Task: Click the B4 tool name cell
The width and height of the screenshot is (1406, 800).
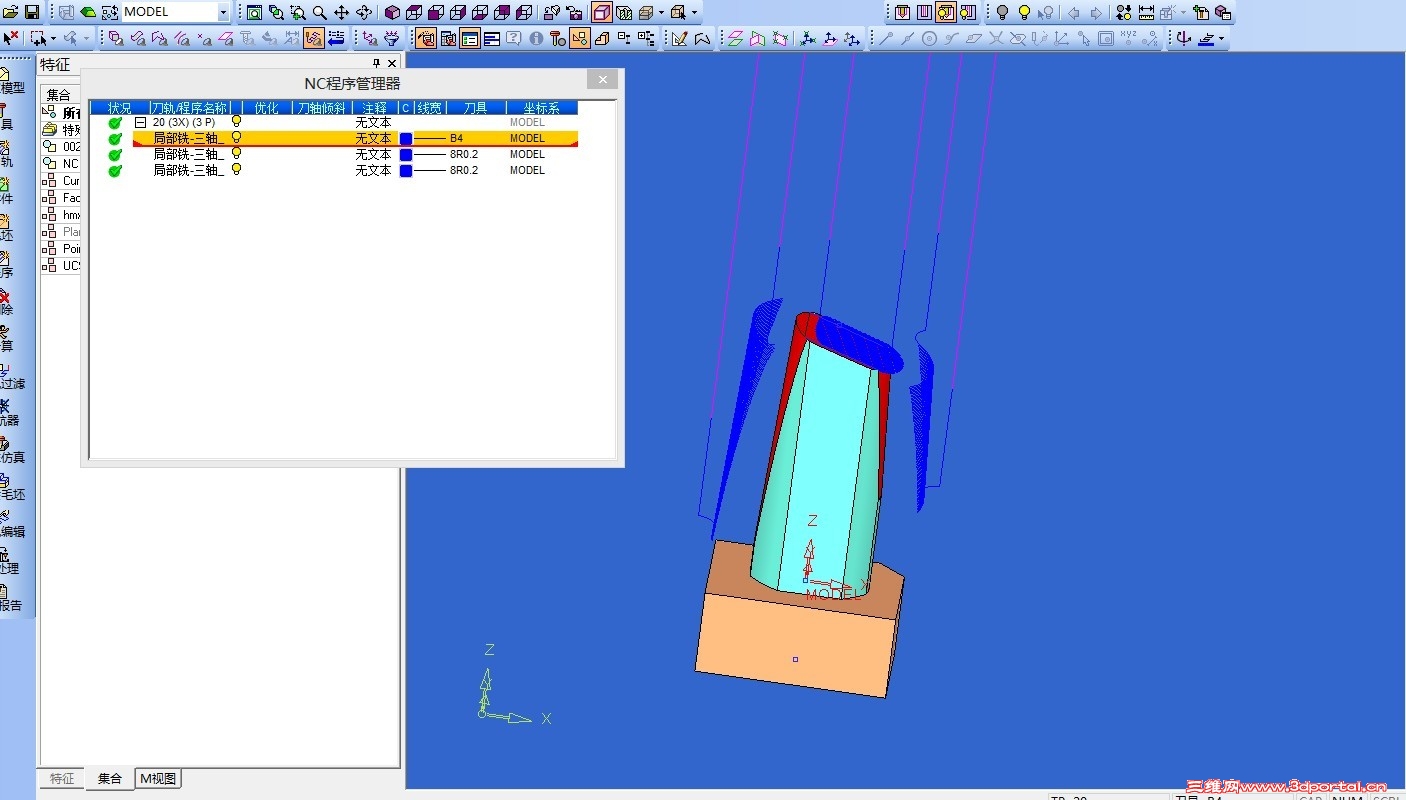Action: 456,138
